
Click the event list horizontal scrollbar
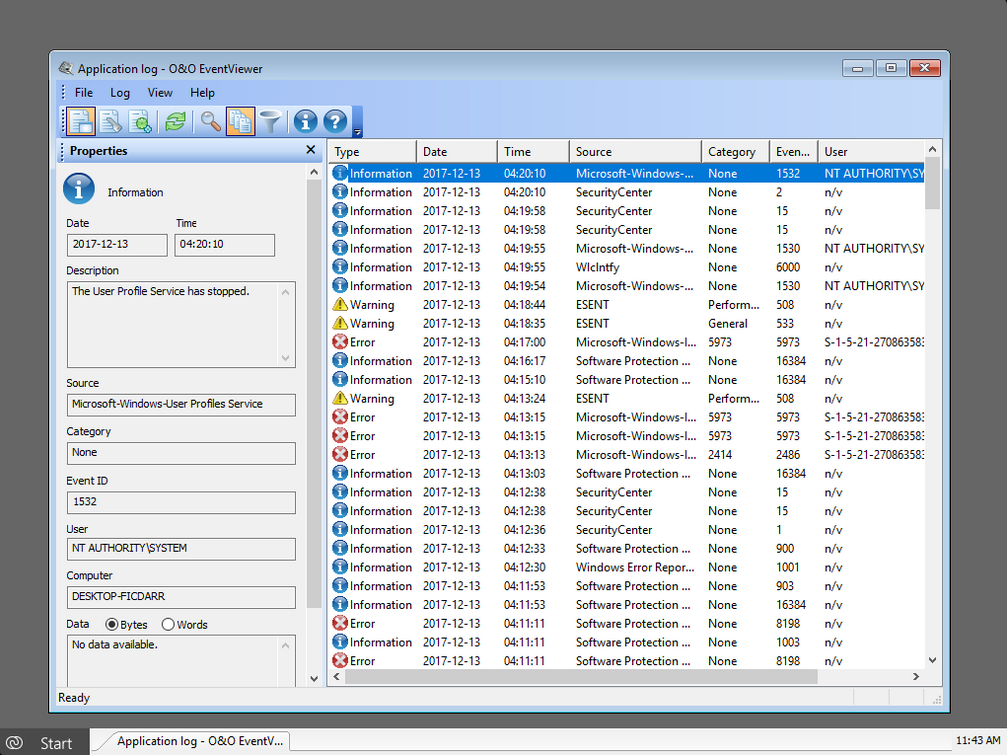pyautogui.click(x=581, y=677)
